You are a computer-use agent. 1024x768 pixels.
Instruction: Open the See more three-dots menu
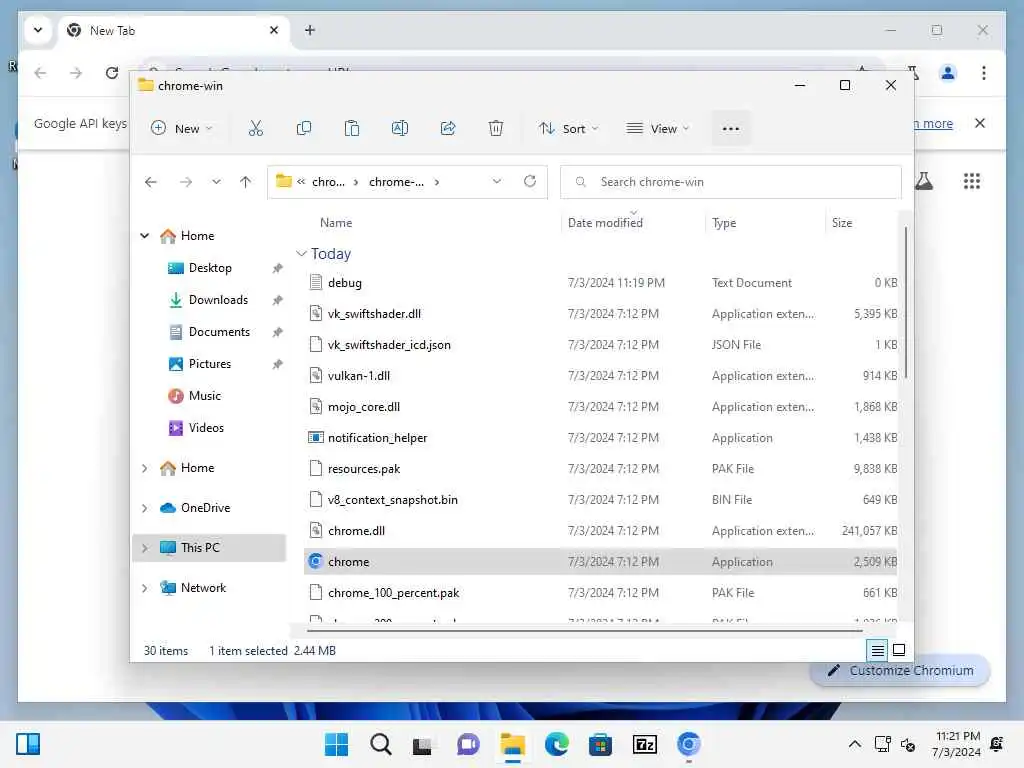(731, 129)
